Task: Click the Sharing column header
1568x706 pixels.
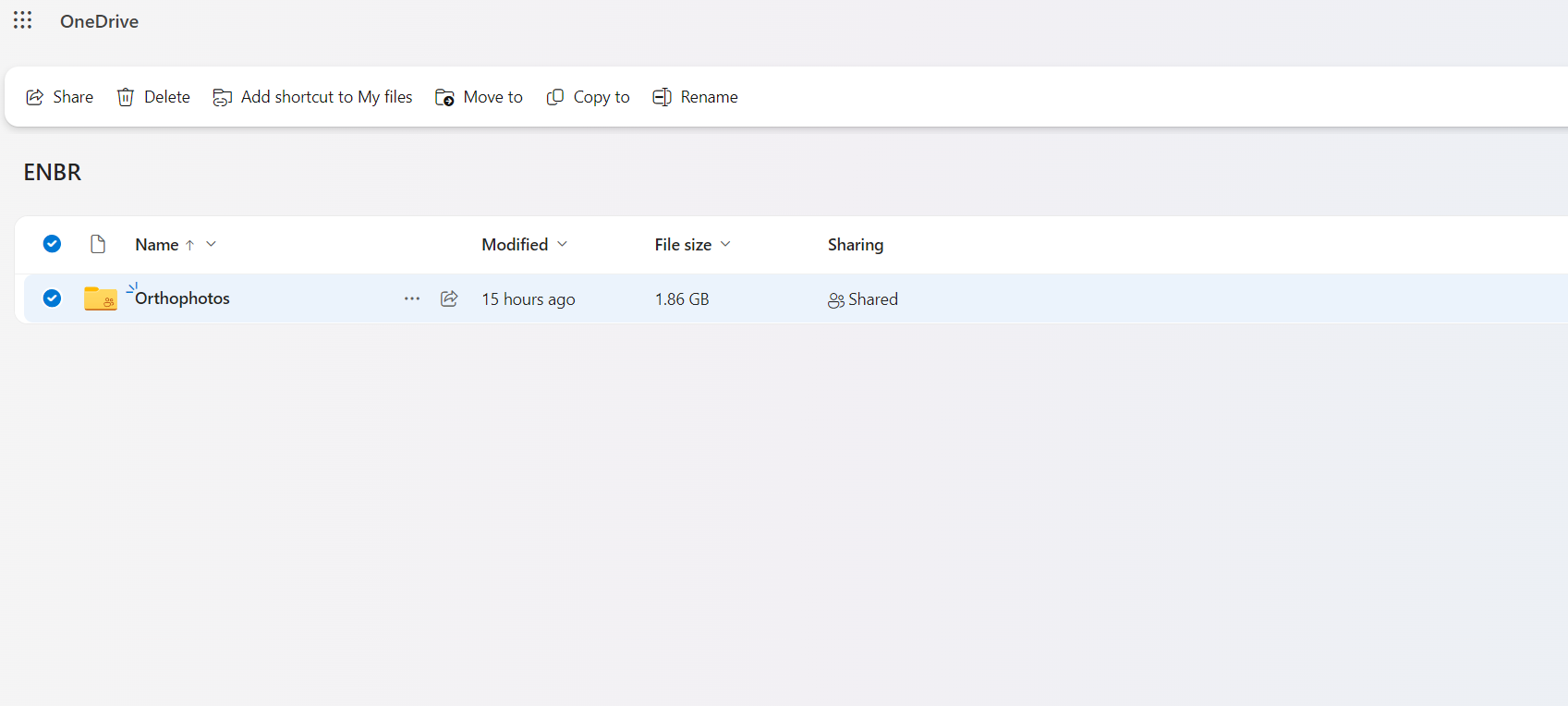Action: coord(856,245)
